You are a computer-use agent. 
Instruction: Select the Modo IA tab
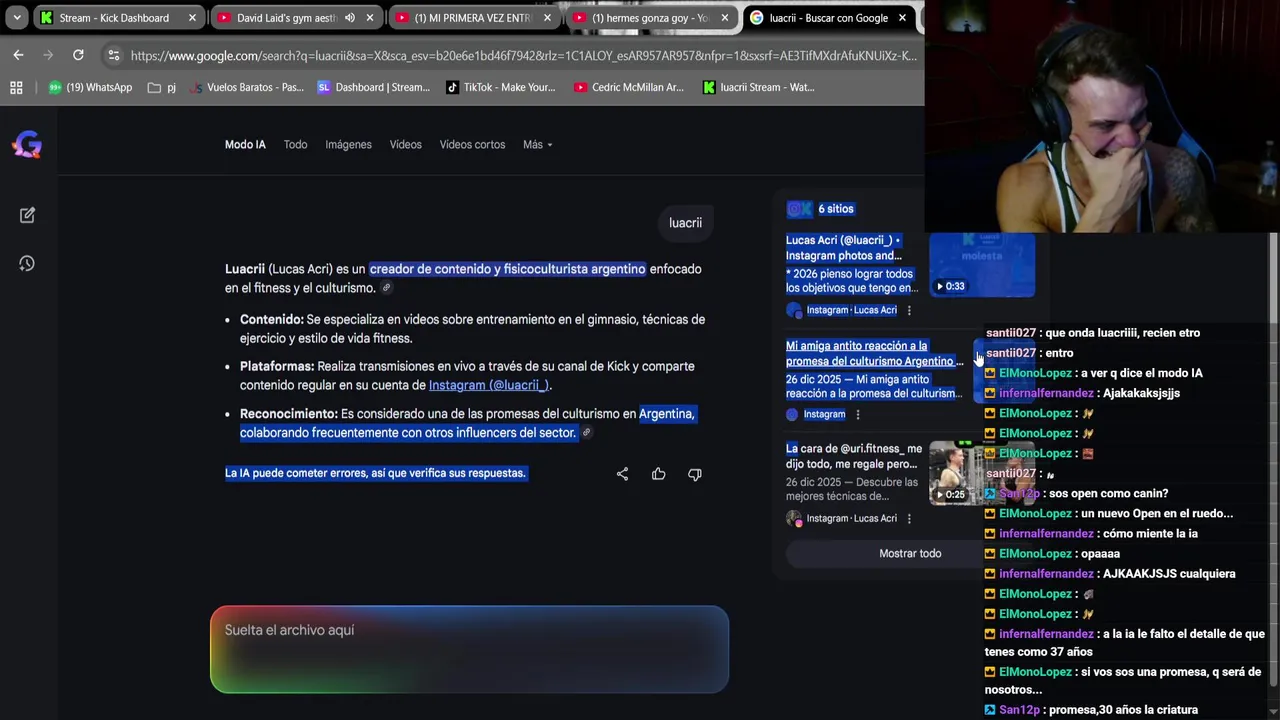tap(245, 144)
